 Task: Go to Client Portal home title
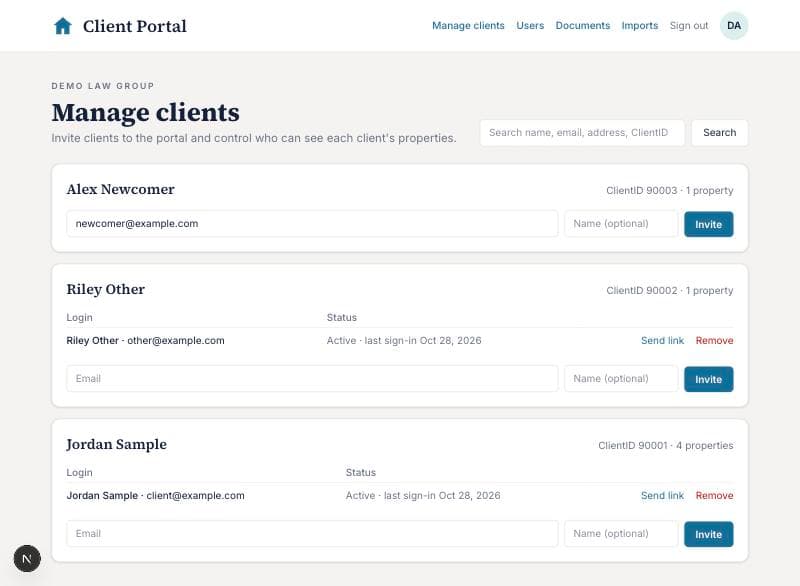pyautogui.click(x=135, y=26)
